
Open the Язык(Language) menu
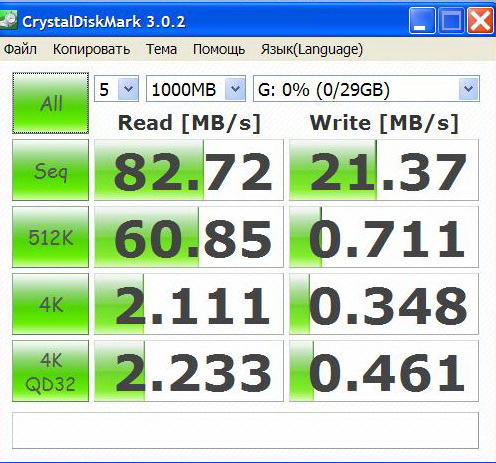312,49
